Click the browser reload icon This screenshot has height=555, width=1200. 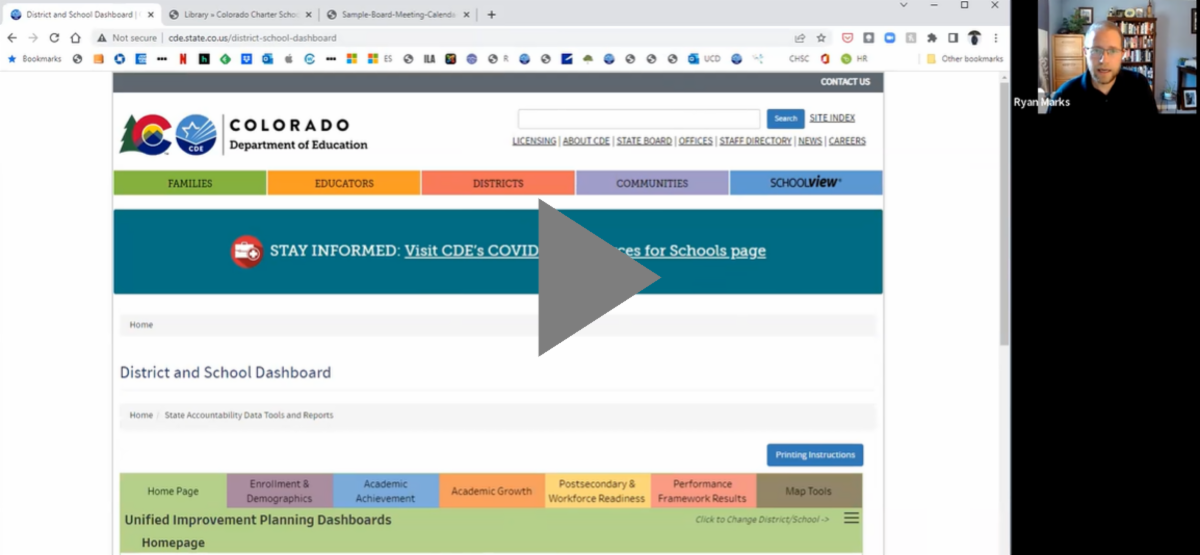click(x=54, y=38)
